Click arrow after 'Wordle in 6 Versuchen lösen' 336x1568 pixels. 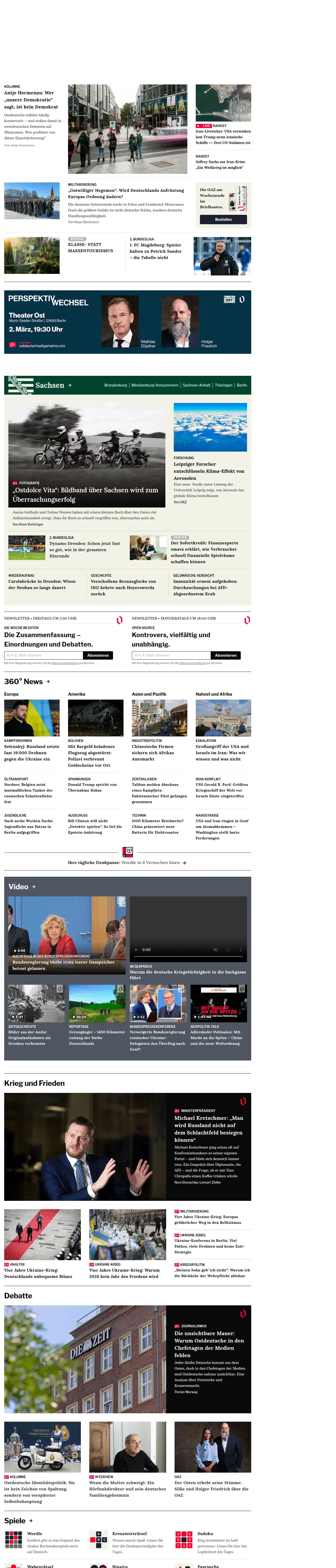tap(184, 862)
